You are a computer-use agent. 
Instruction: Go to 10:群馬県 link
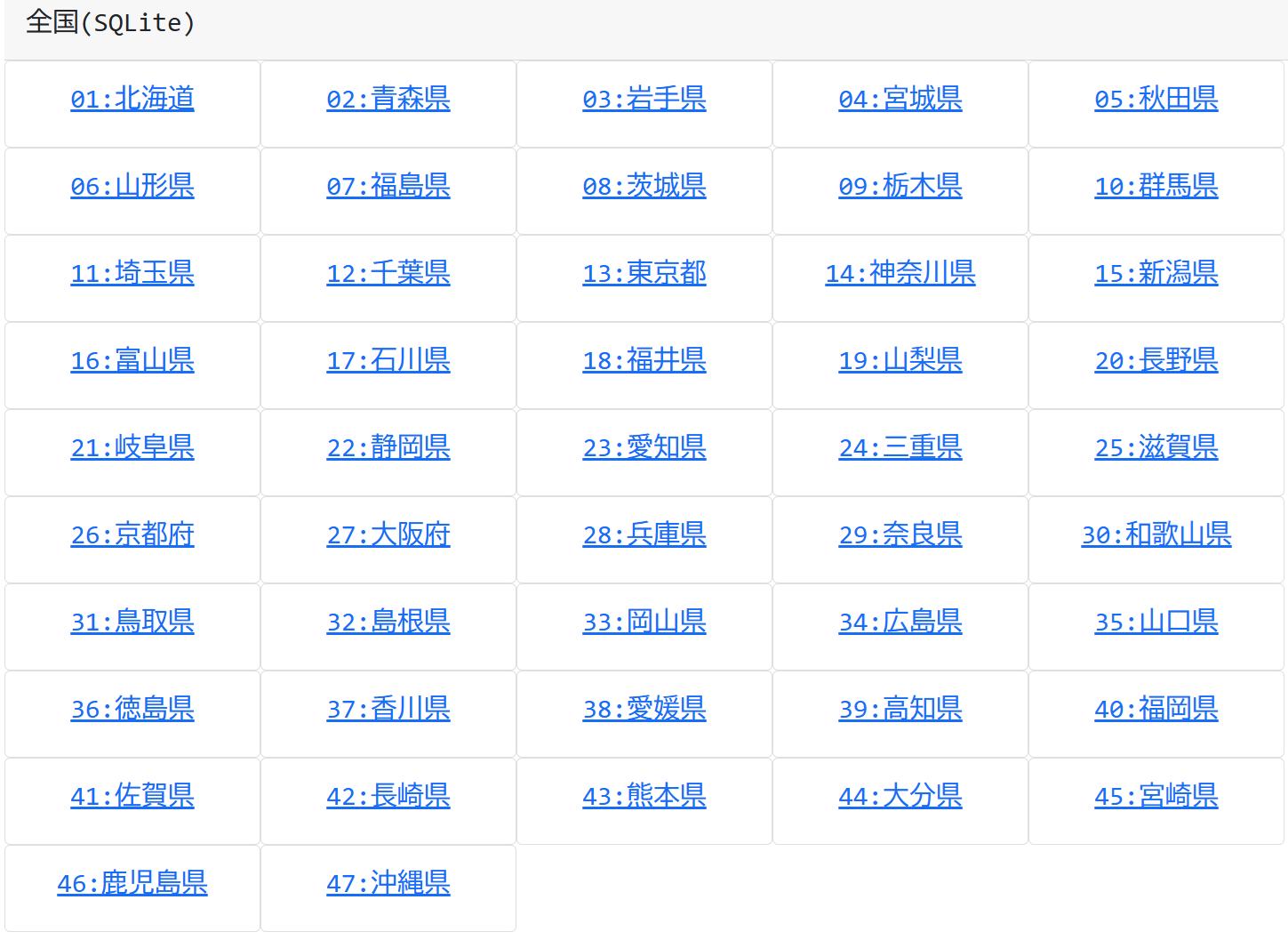(x=1156, y=186)
